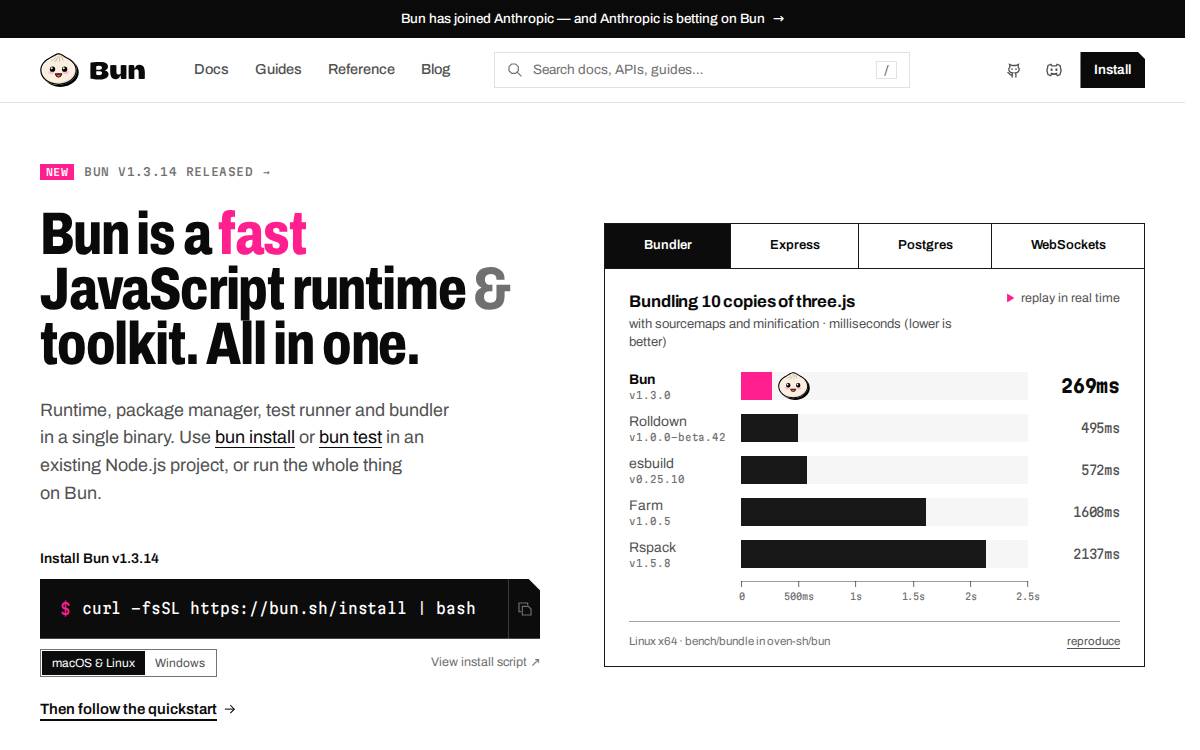Click the Rspack v1.5.8 label
Screen dimensions: 1200x750
point(653,555)
